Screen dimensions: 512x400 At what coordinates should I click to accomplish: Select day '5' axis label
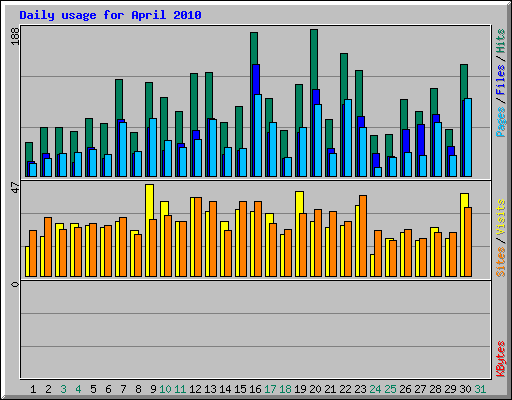point(93,389)
